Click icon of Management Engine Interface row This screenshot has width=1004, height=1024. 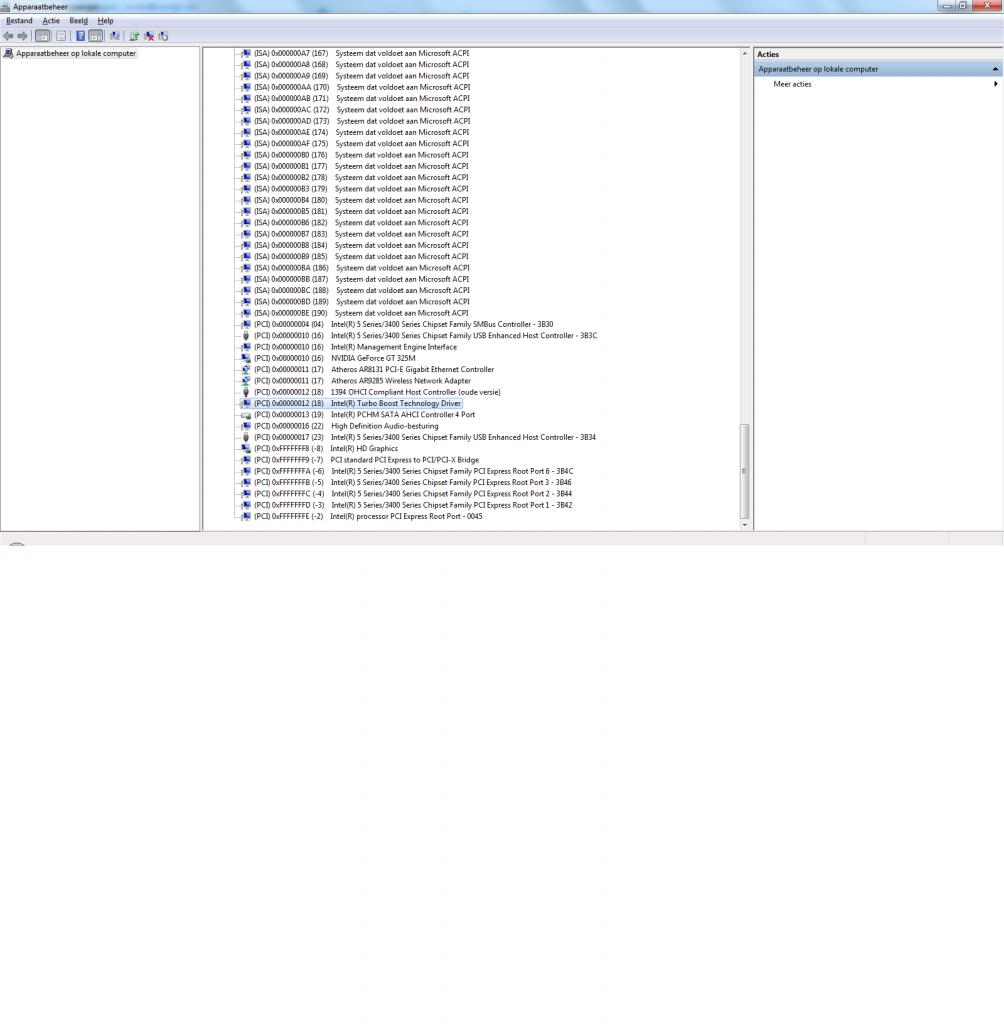click(246, 347)
